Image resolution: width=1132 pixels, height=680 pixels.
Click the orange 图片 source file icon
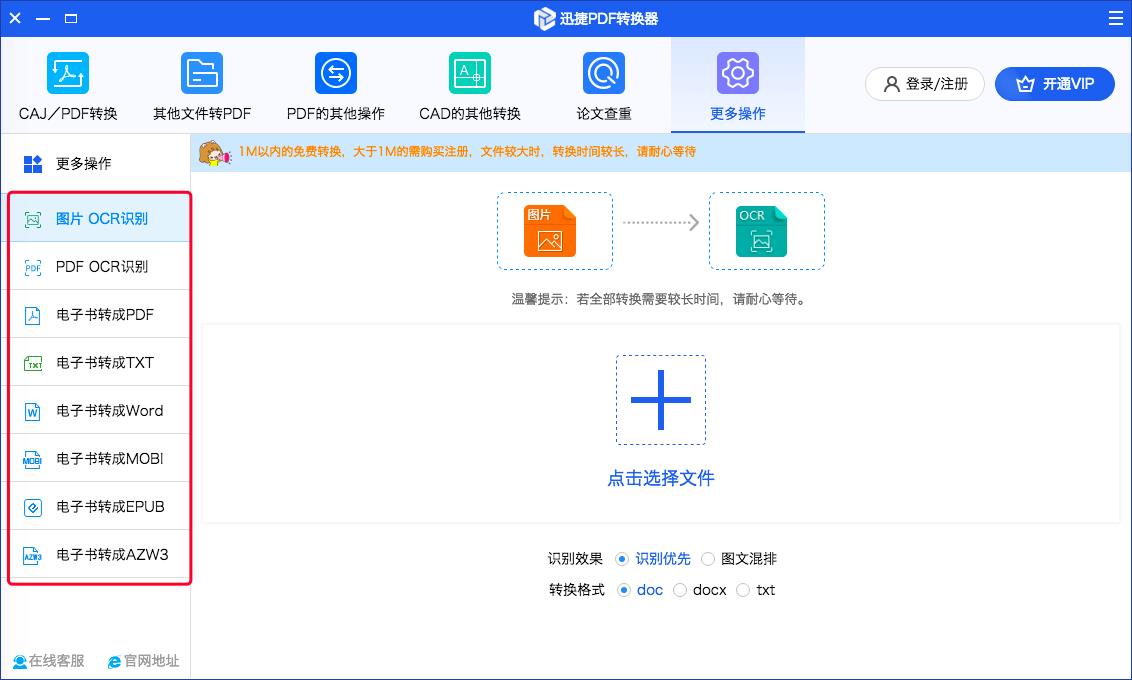click(550, 231)
